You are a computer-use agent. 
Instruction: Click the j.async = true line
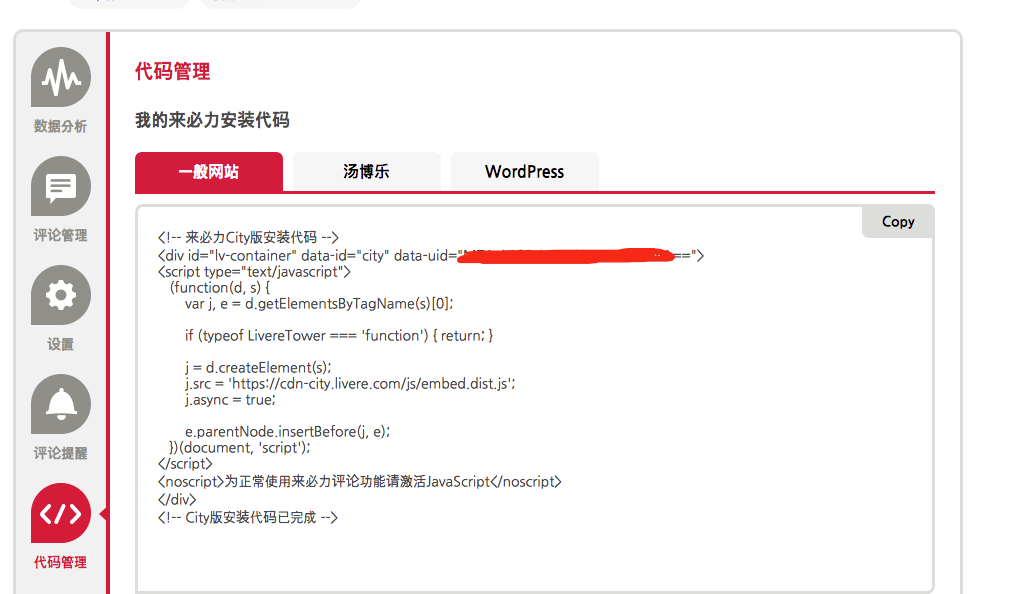pyautogui.click(x=230, y=400)
